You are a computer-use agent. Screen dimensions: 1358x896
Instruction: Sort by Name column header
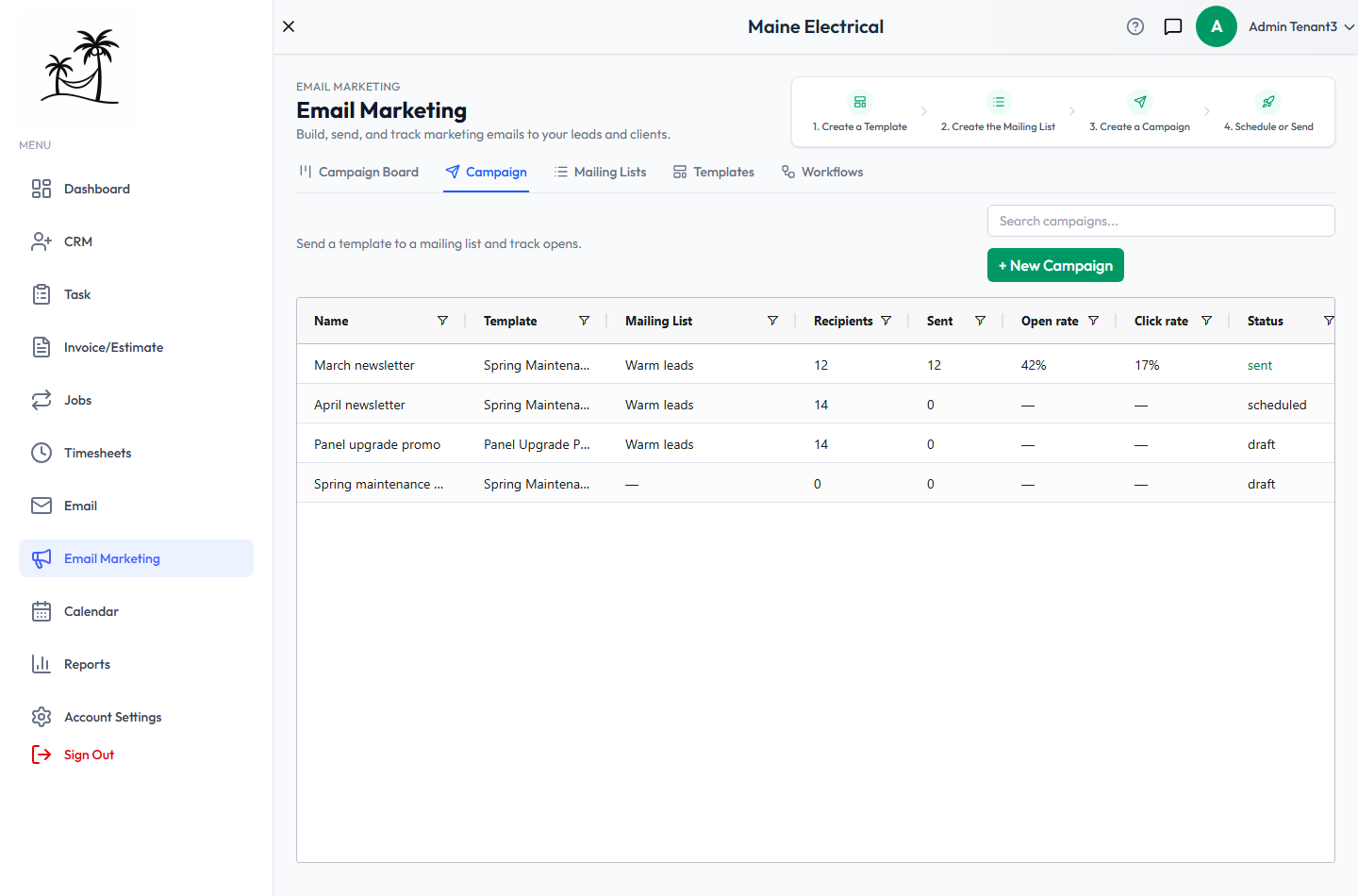[x=331, y=321]
